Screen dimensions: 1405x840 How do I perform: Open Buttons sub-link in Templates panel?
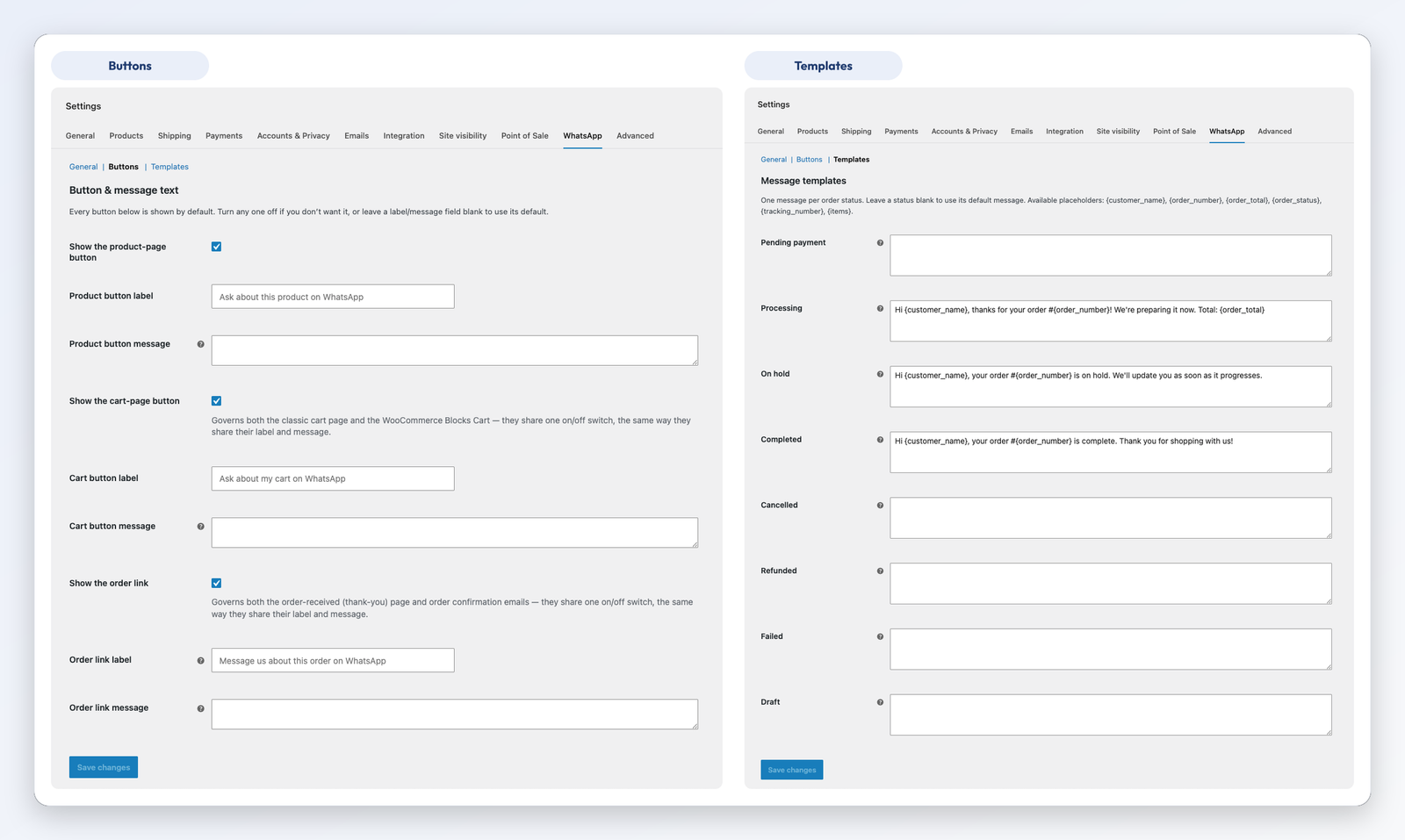click(x=810, y=160)
